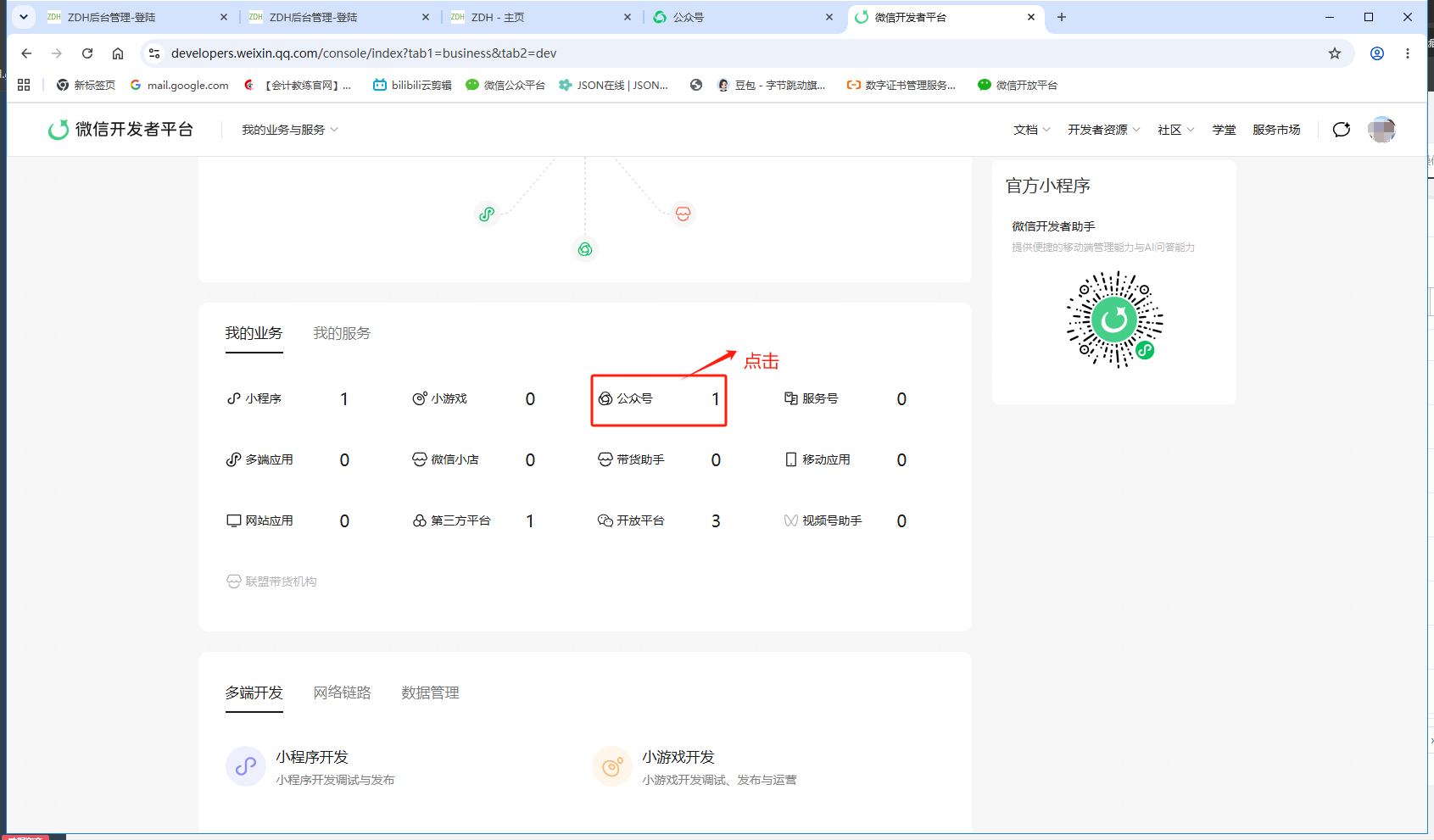The height and width of the screenshot is (840, 1434).
Task: Click the 开放平台 icon
Action: pyautogui.click(x=605, y=520)
